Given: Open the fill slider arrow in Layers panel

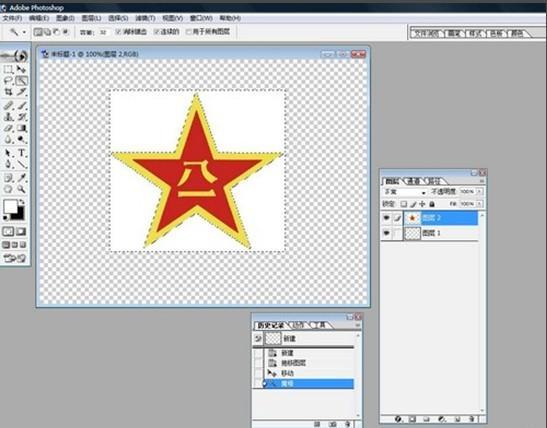Looking at the screenshot, I should [x=480, y=204].
